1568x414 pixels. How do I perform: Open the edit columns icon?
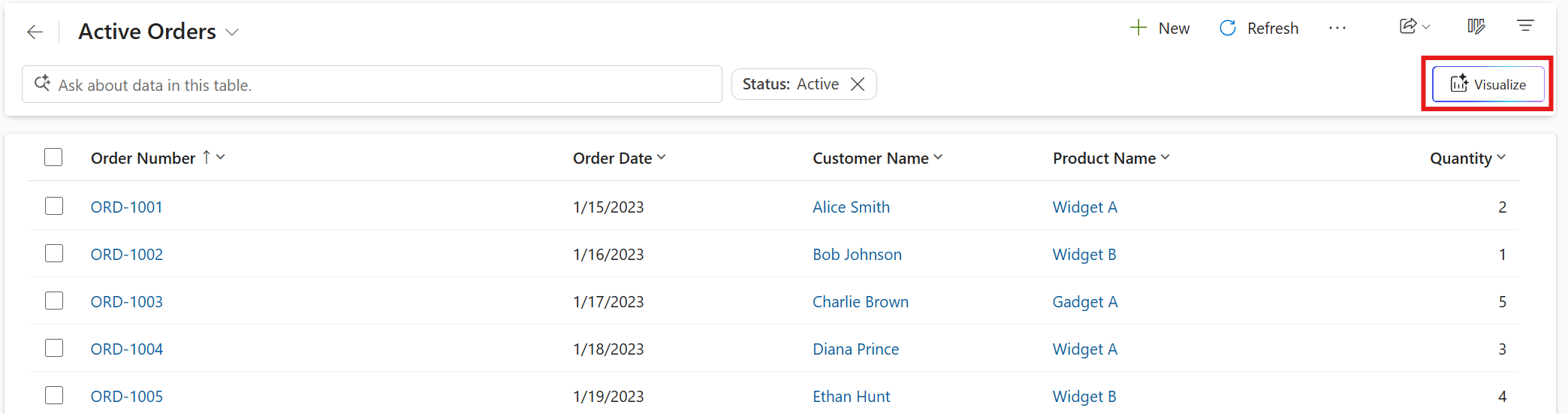coord(1476,27)
